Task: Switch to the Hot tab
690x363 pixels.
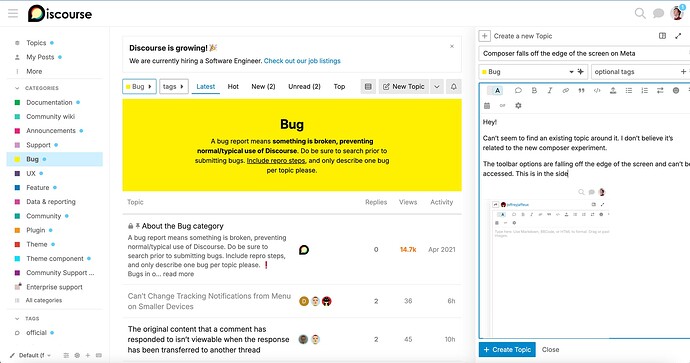Action: coord(233,87)
